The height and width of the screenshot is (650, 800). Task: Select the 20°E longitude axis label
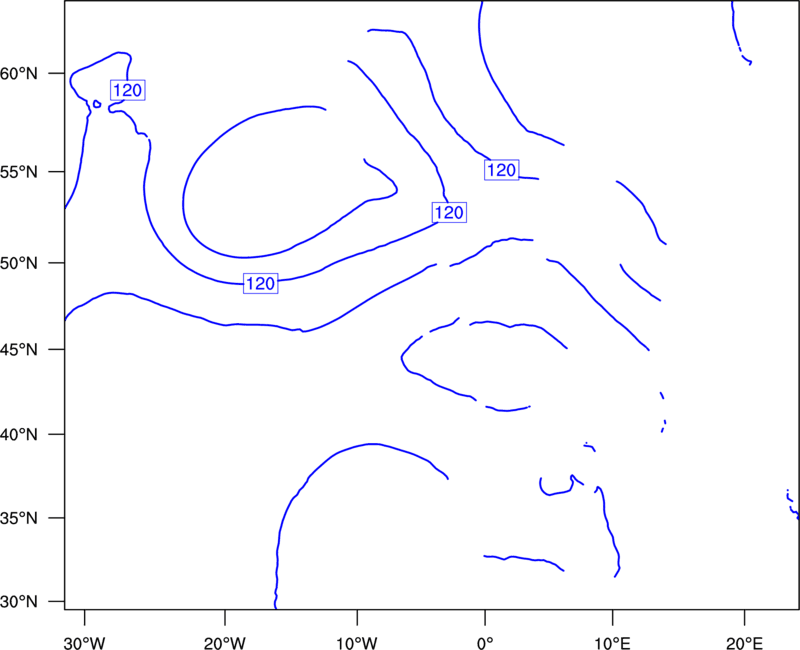[744, 643]
